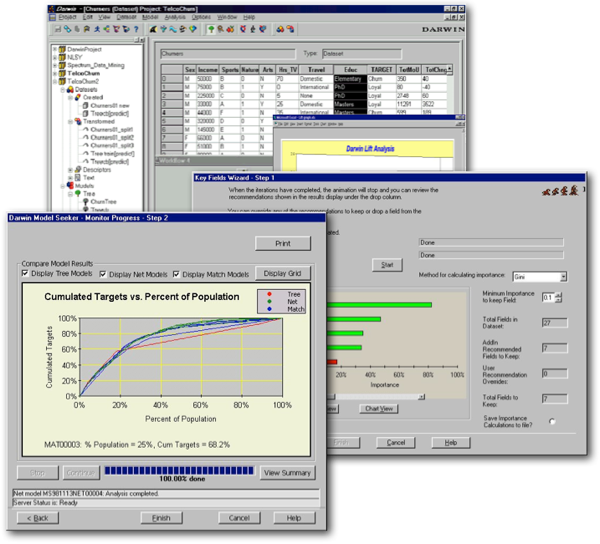This screenshot has height=544, width=600.
Task: Click the Print button in Model Seeker
Action: [x=283, y=243]
